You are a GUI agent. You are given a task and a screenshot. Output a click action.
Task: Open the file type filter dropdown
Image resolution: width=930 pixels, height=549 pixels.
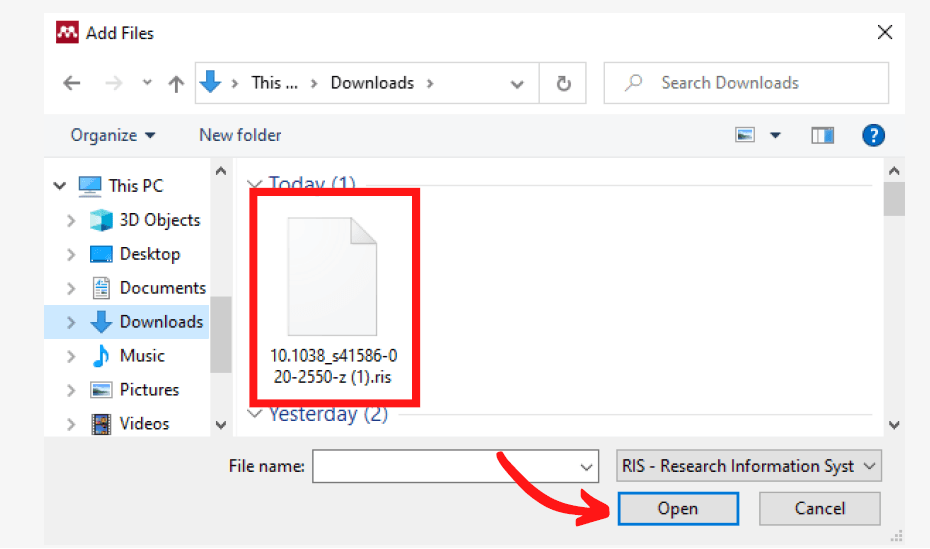[x=749, y=466]
